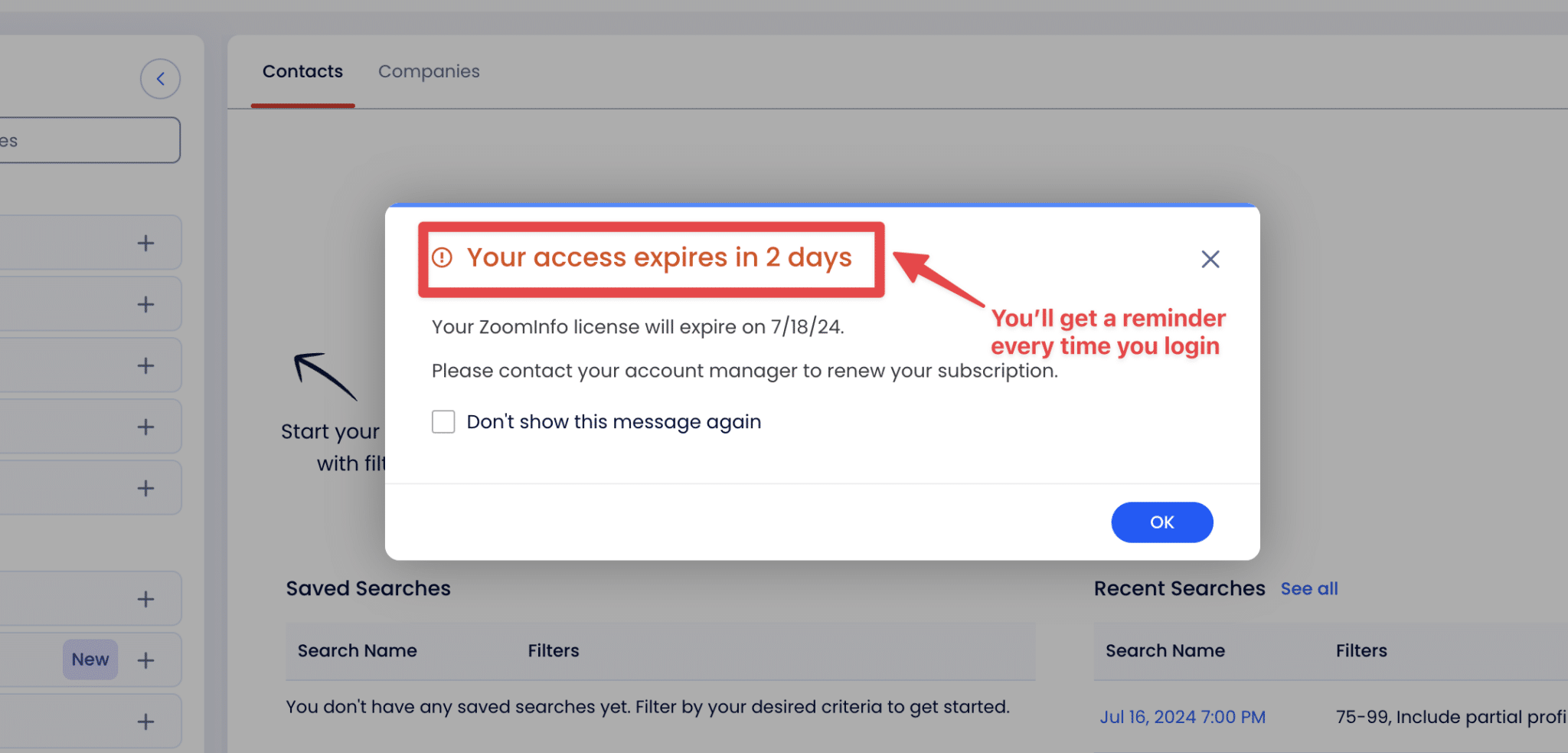
Task: Expand the fifth sidebar filter with its plus
Action: [x=145, y=487]
